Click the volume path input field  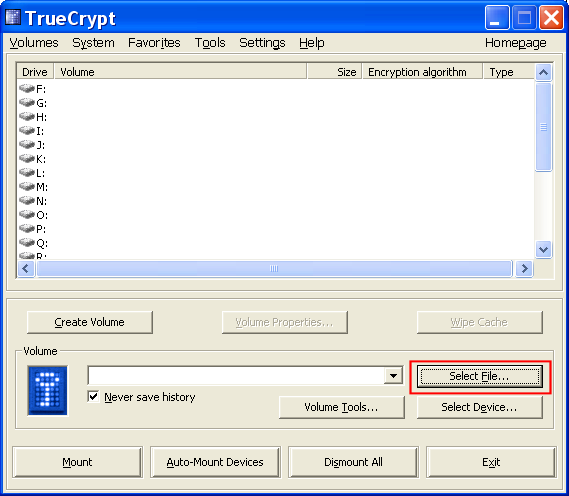coord(236,376)
